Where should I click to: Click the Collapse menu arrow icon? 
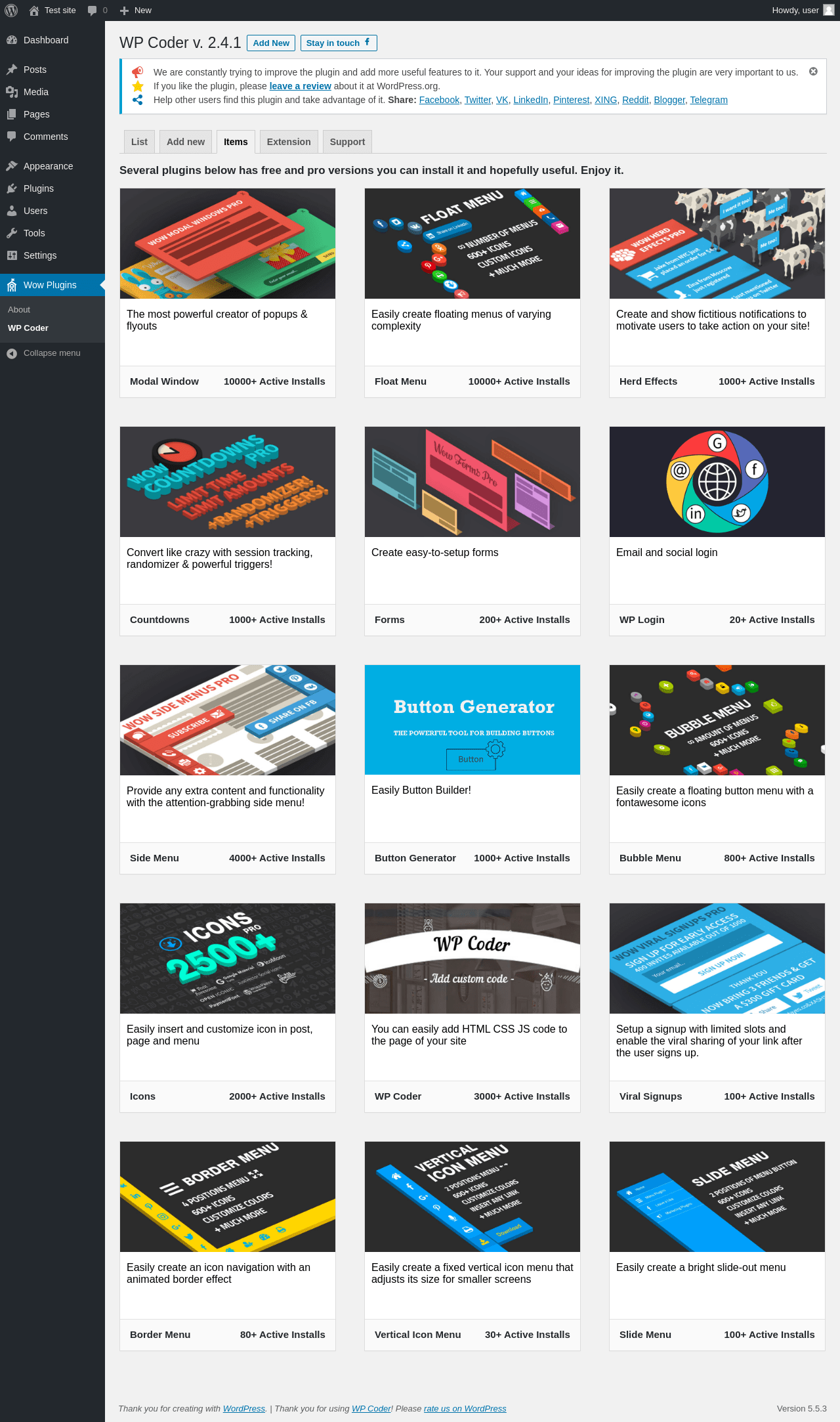[x=12, y=353]
